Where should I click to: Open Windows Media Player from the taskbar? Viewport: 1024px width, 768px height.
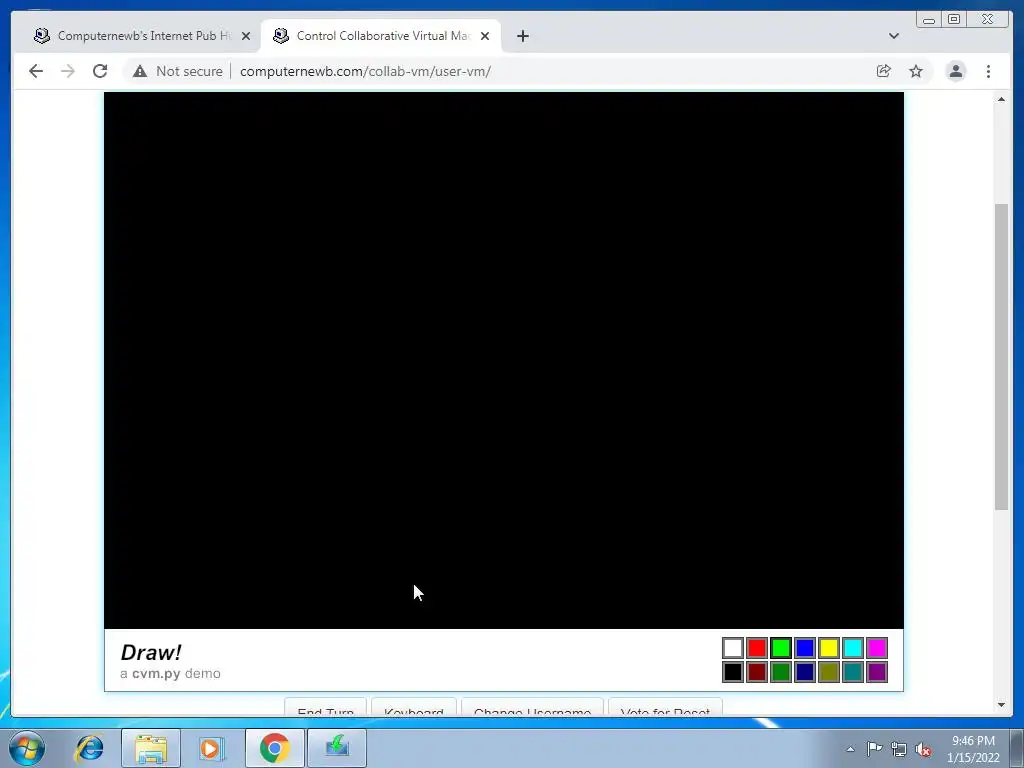click(212, 748)
